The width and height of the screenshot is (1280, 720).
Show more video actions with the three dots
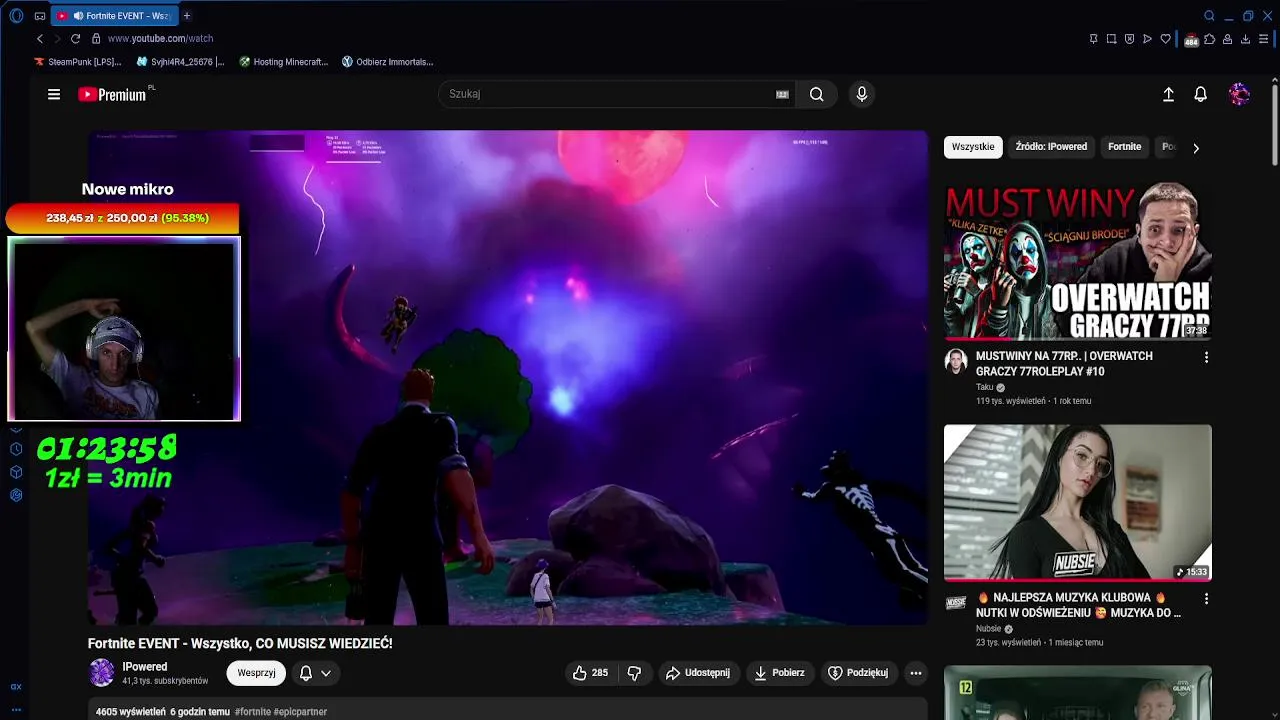(916, 673)
